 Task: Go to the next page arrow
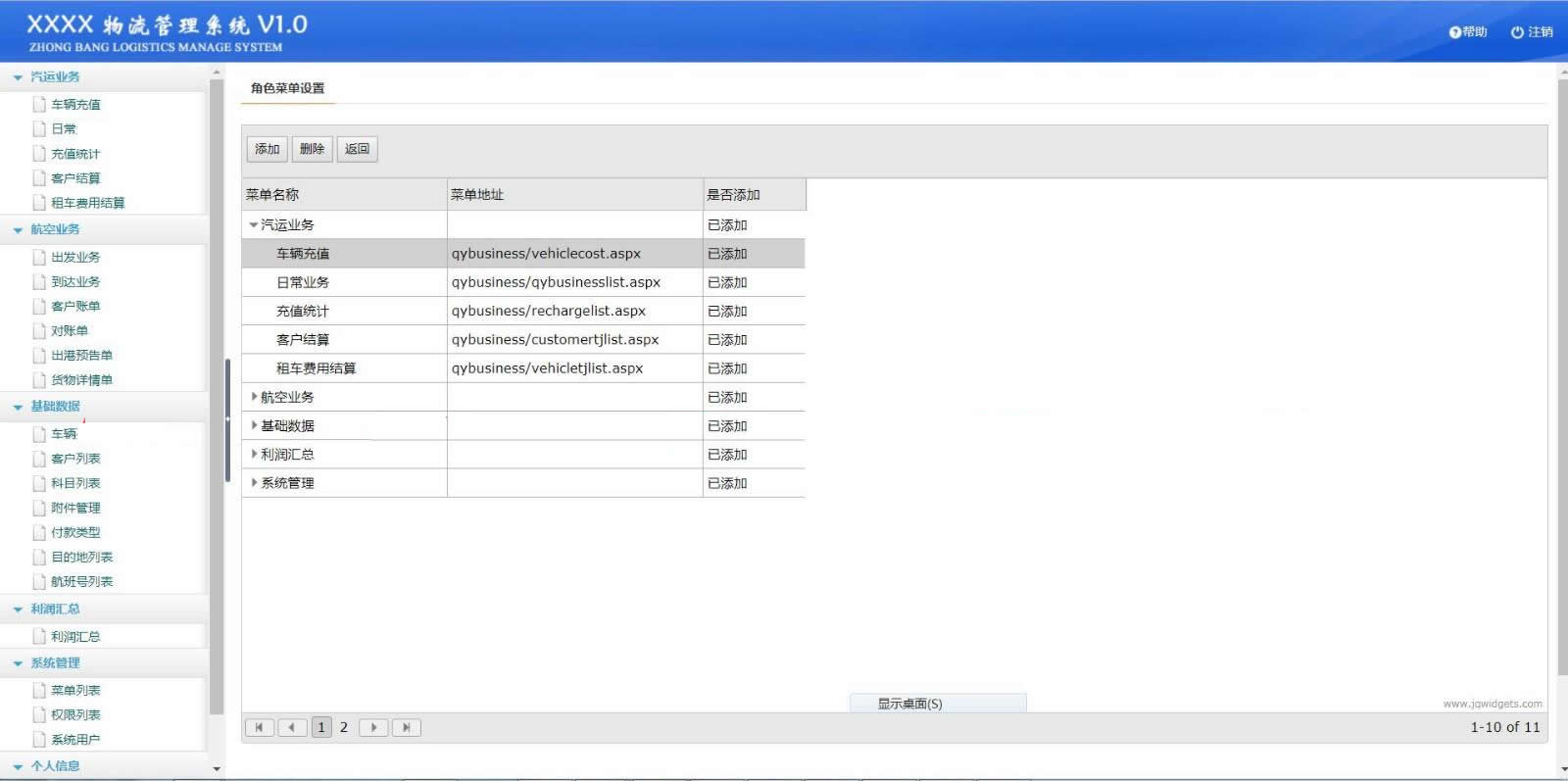373,727
